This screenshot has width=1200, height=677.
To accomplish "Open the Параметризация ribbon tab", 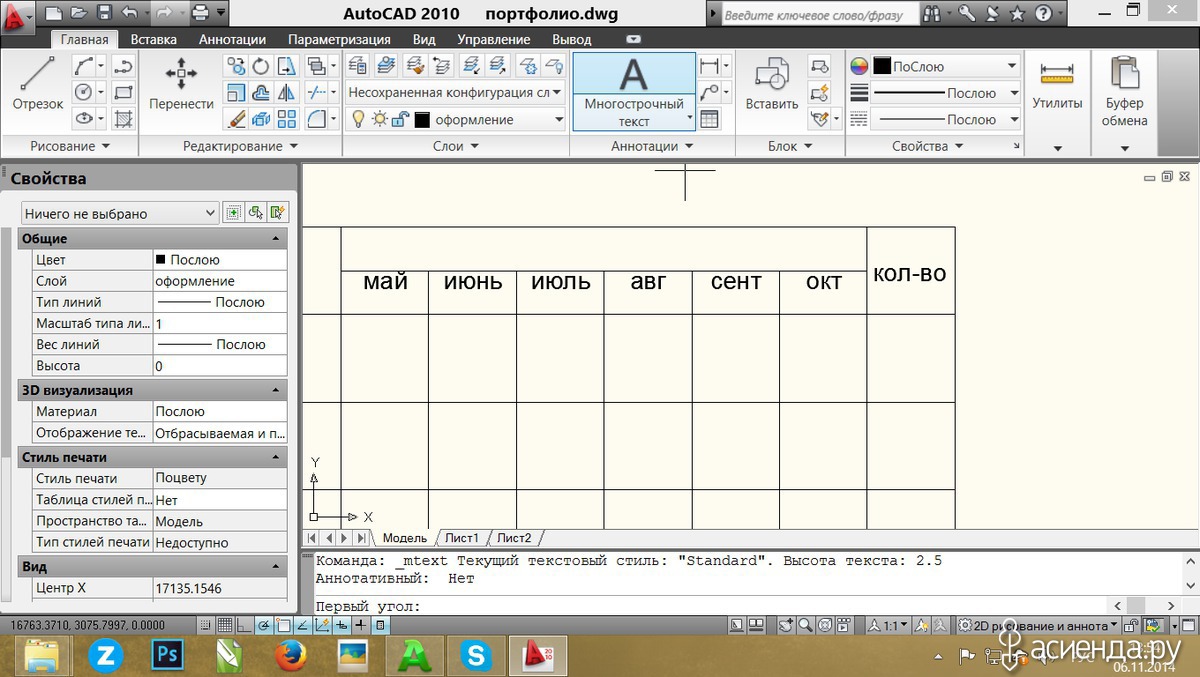I will point(339,40).
